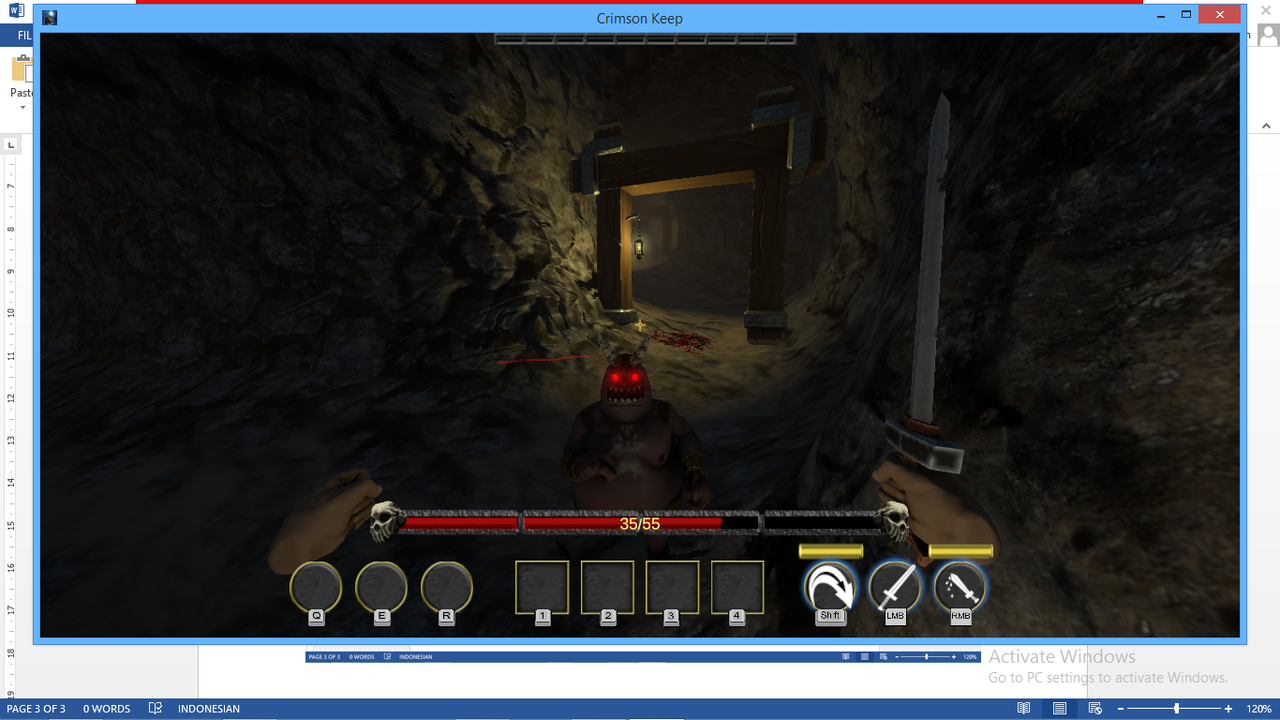
Task: Click the 35/55 health bar
Action: 640,523
